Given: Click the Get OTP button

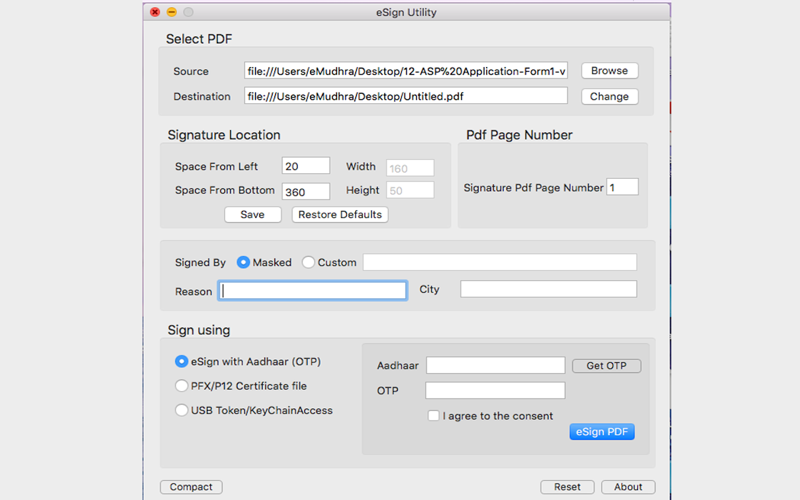Looking at the screenshot, I should (607, 366).
